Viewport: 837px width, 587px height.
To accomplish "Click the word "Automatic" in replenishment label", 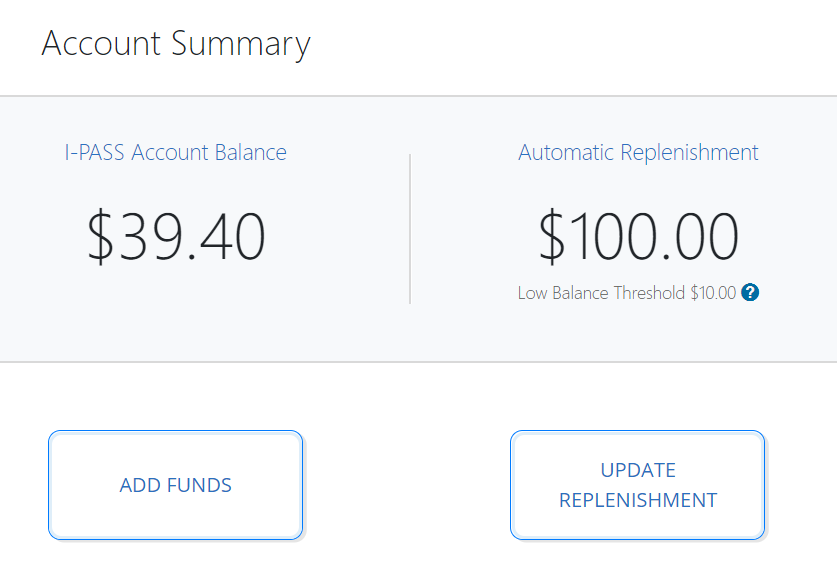I will 567,153.
